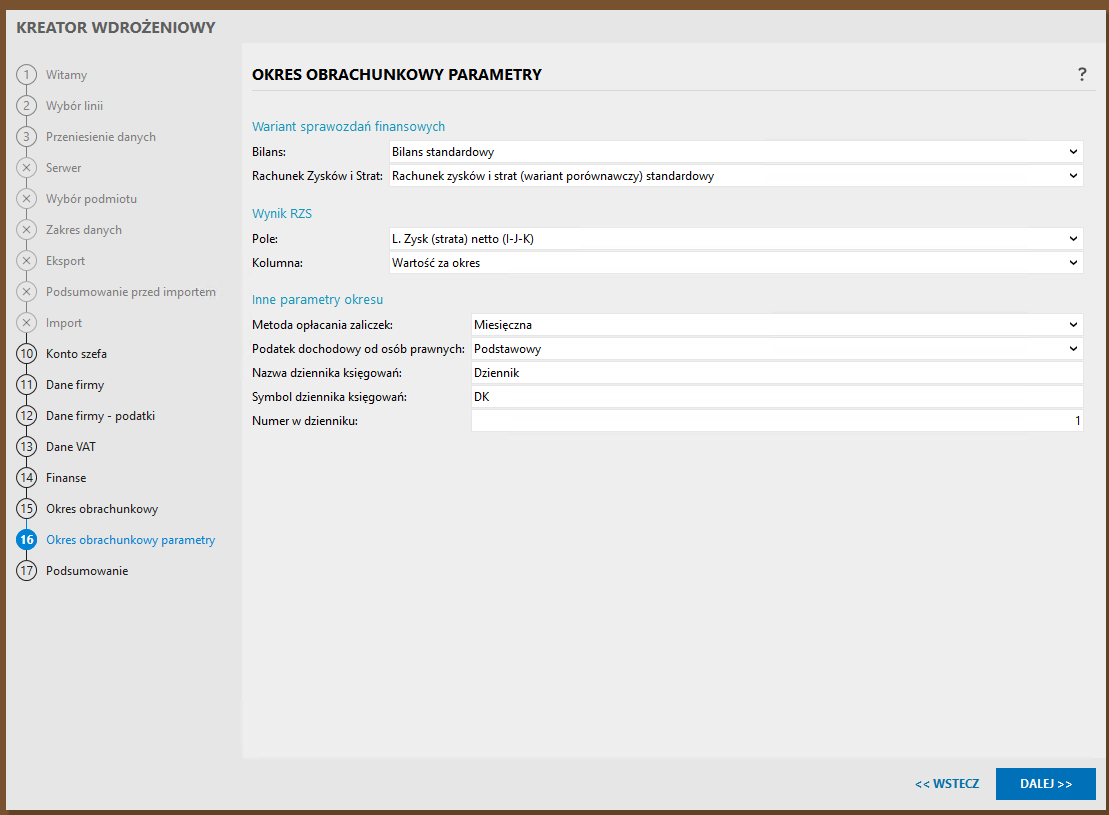
Task: Click step 10 circle icon for Konto szefa
Action: 27,354
